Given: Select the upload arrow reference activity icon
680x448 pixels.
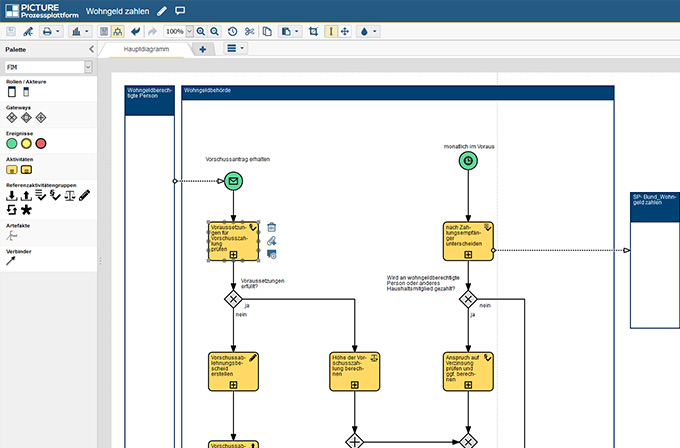Looking at the screenshot, I should [26, 196].
